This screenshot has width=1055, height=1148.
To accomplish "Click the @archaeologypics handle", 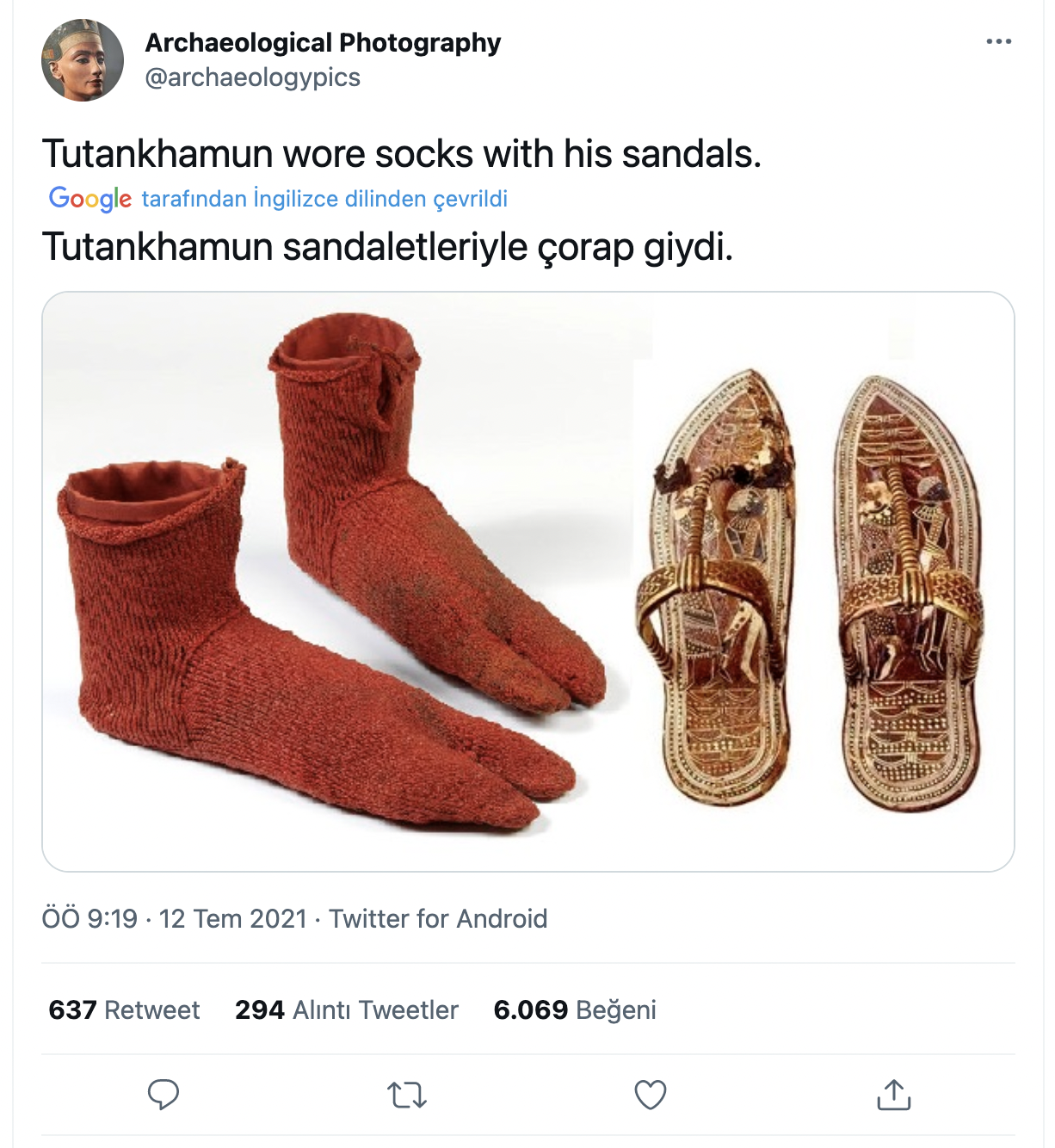I will click(252, 77).
